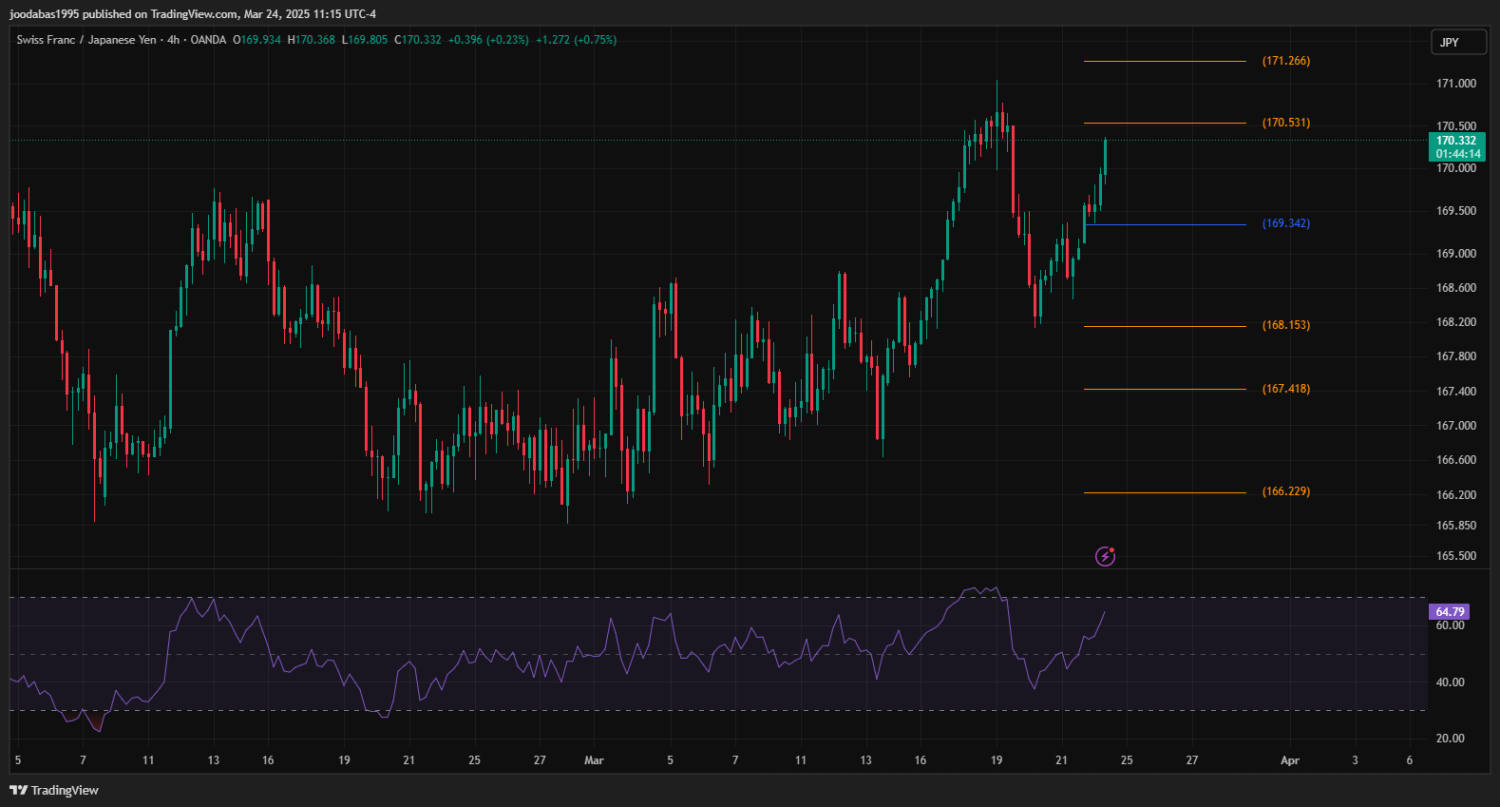Screen dimensions: 1500x807
Task: Select the orange (170.531) level label
Action: 1285,123
